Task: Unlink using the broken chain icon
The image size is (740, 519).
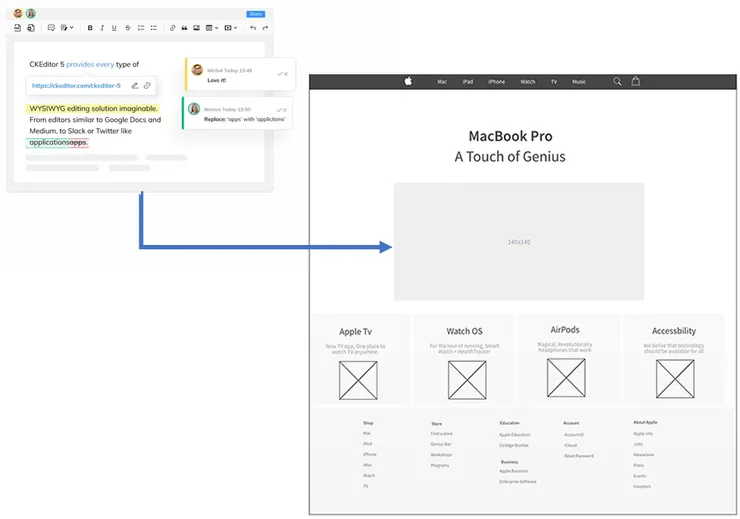Action: (x=147, y=85)
